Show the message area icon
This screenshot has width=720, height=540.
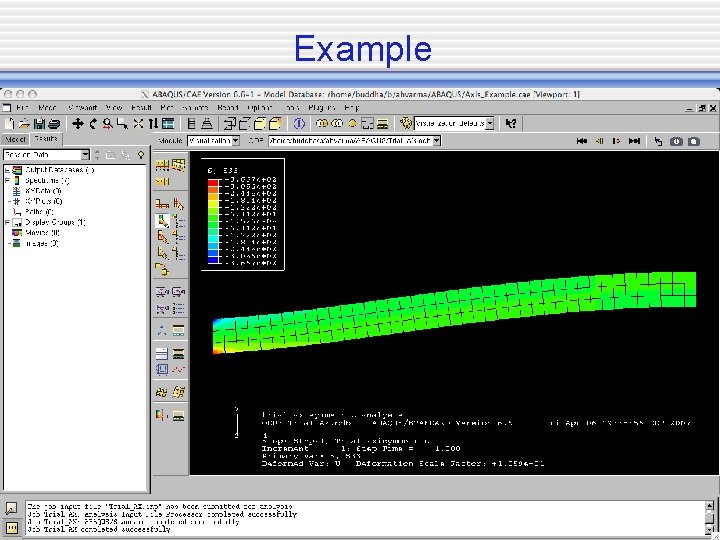click(x=11, y=508)
